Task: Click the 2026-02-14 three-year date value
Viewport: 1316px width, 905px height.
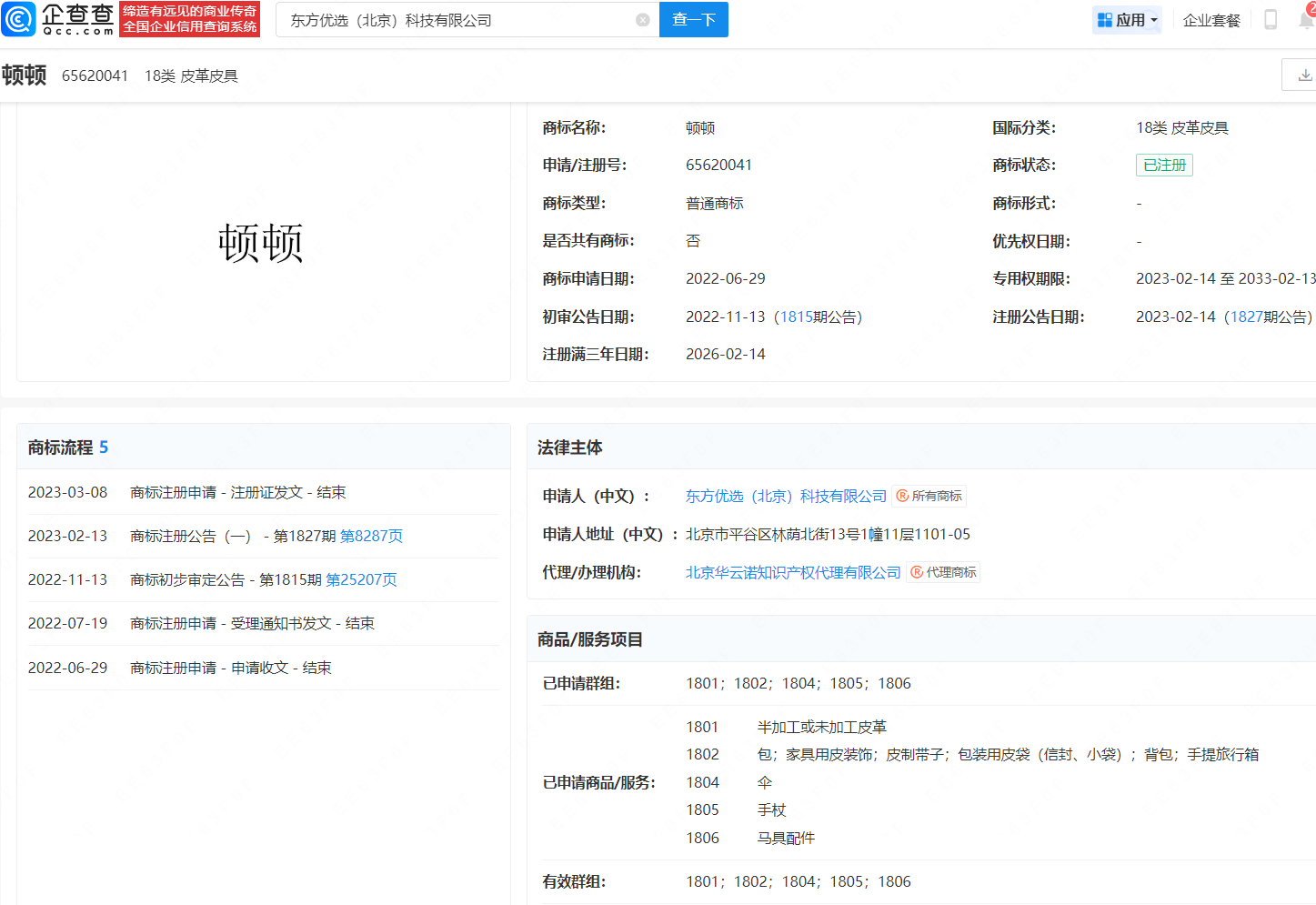Action: [726, 354]
